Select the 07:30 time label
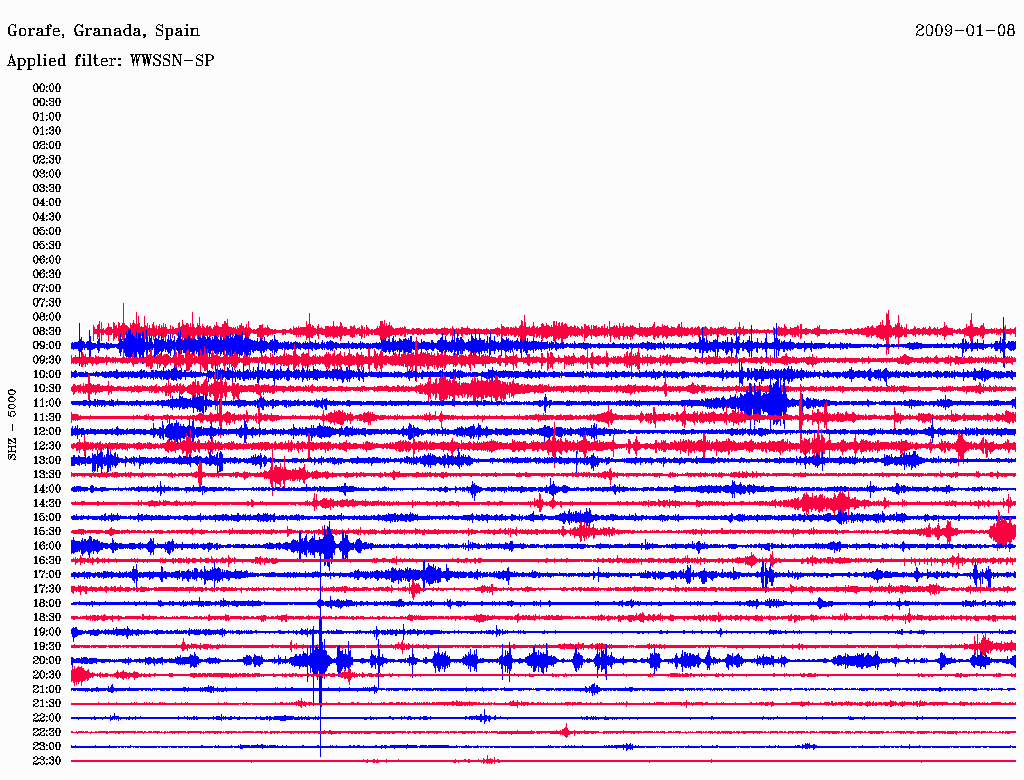 click(x=46, y=302)
